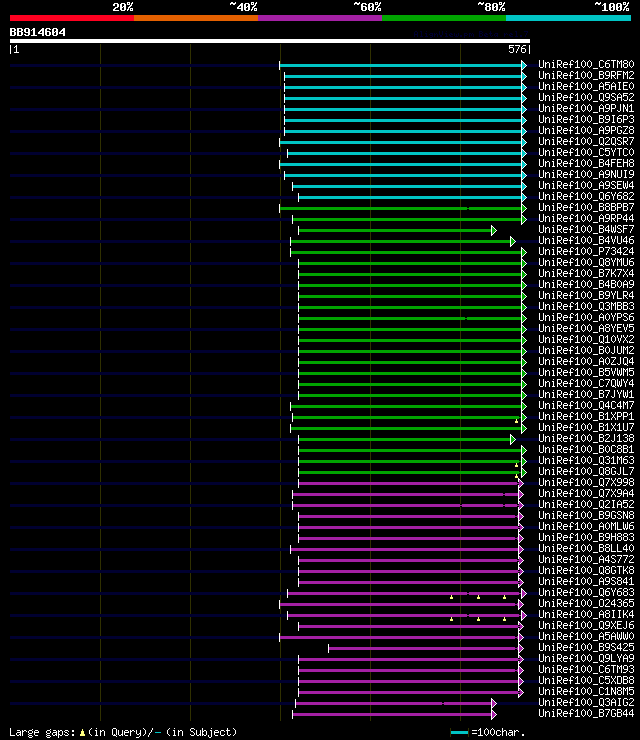The image size is (640, 740).
Task: Select hit label UniRef100_Q2IA52
Action: [586, 504]
